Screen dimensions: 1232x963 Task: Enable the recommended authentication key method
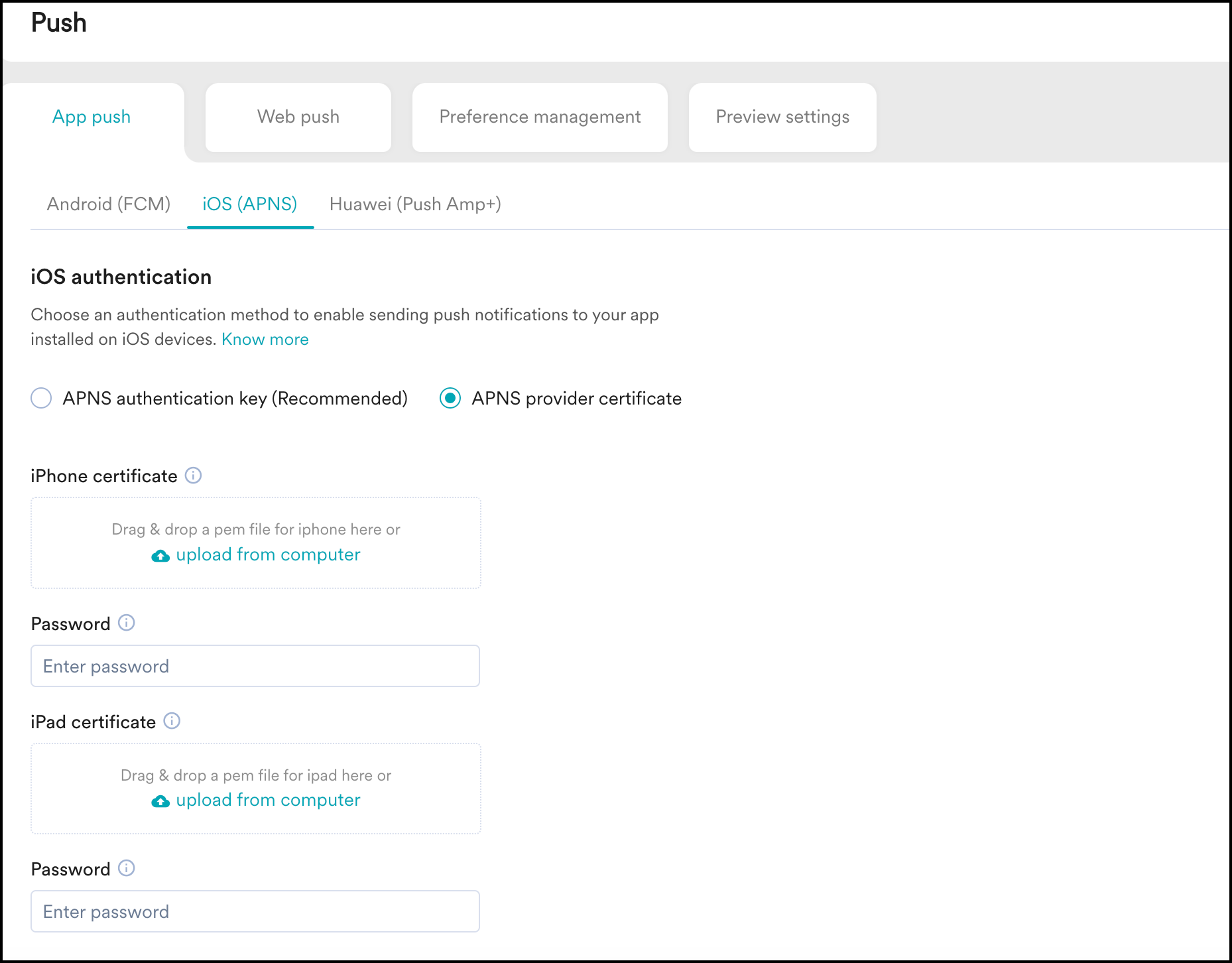(x=42, y=398)
